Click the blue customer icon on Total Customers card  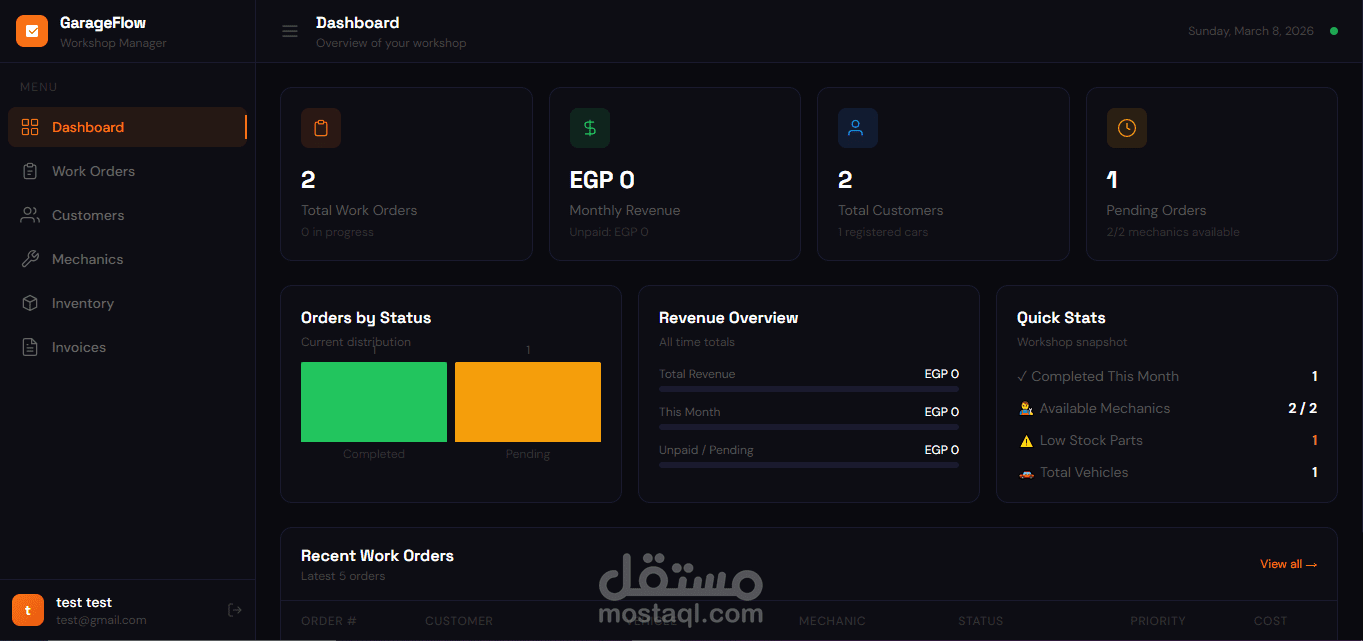857,127
